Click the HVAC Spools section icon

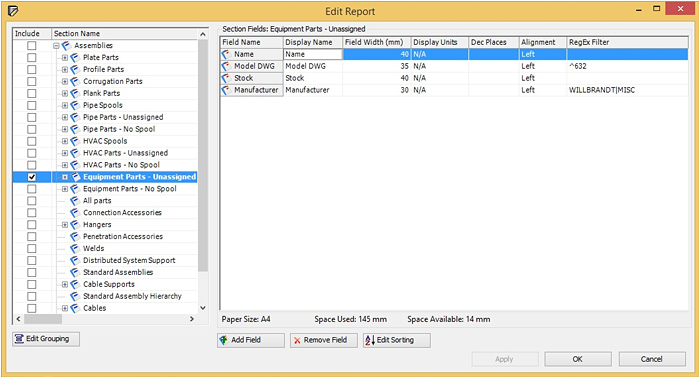click(75, 141)
